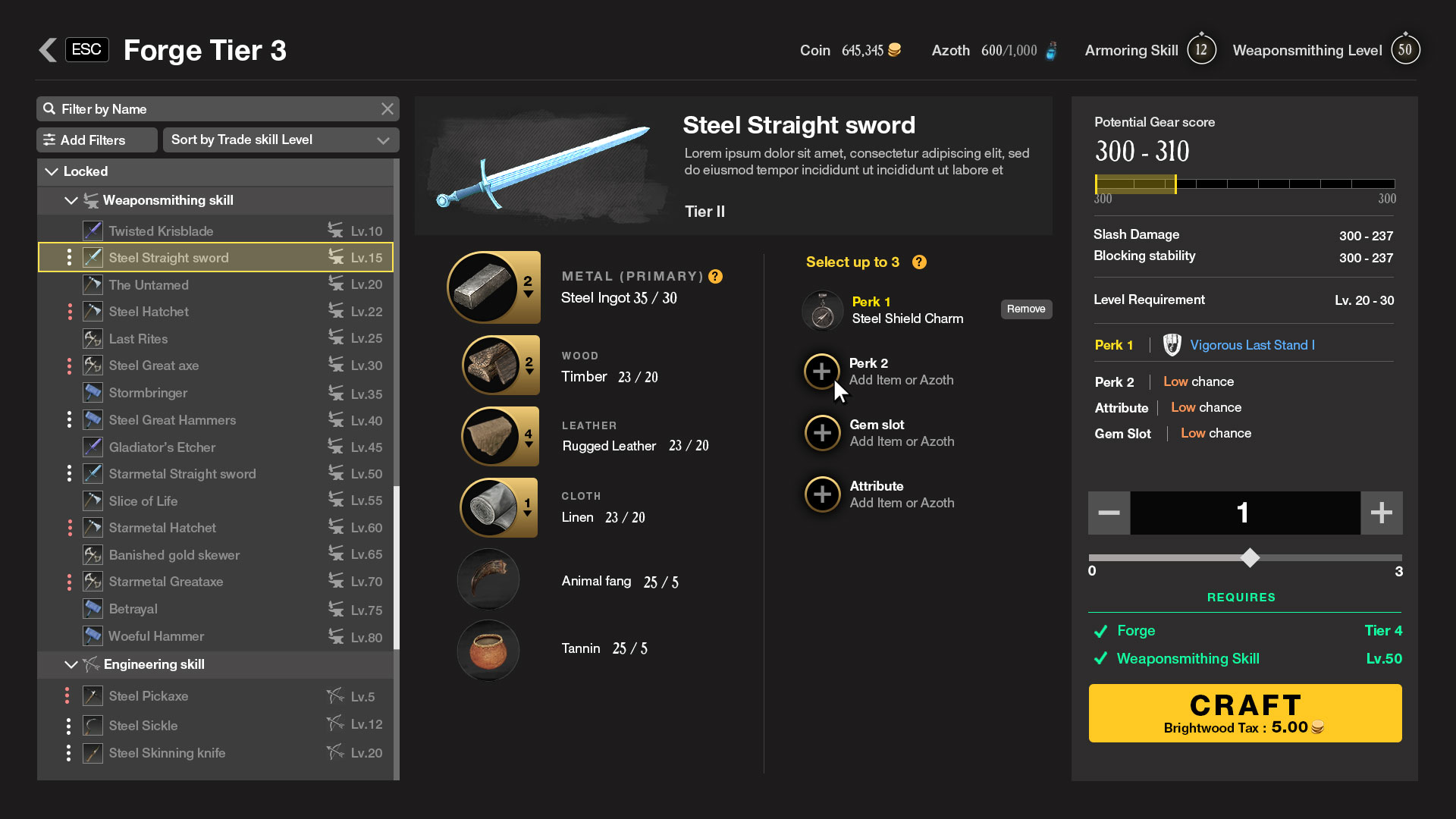
Task: Select Starmetal Straight sword recipe
Action: pyautogui.click(x=182, y=474)
